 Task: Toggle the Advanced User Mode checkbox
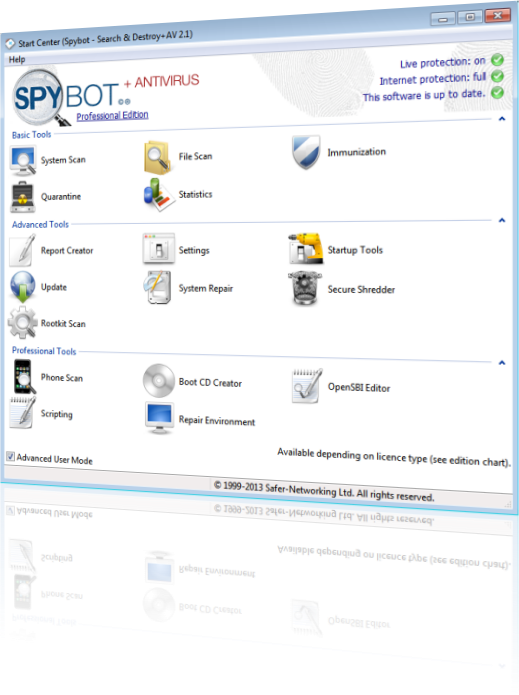[11, 456]
